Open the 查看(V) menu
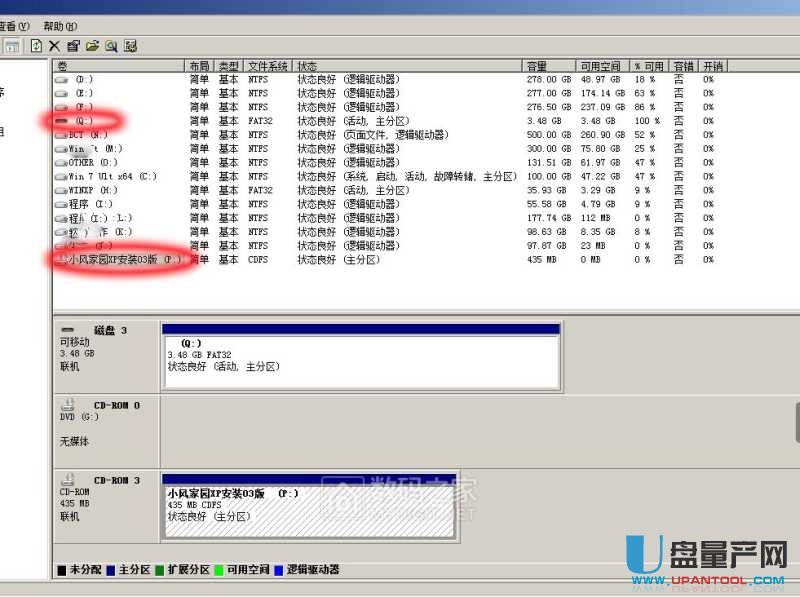The width and height of the screenshot is (800, 597). (14, 25)
